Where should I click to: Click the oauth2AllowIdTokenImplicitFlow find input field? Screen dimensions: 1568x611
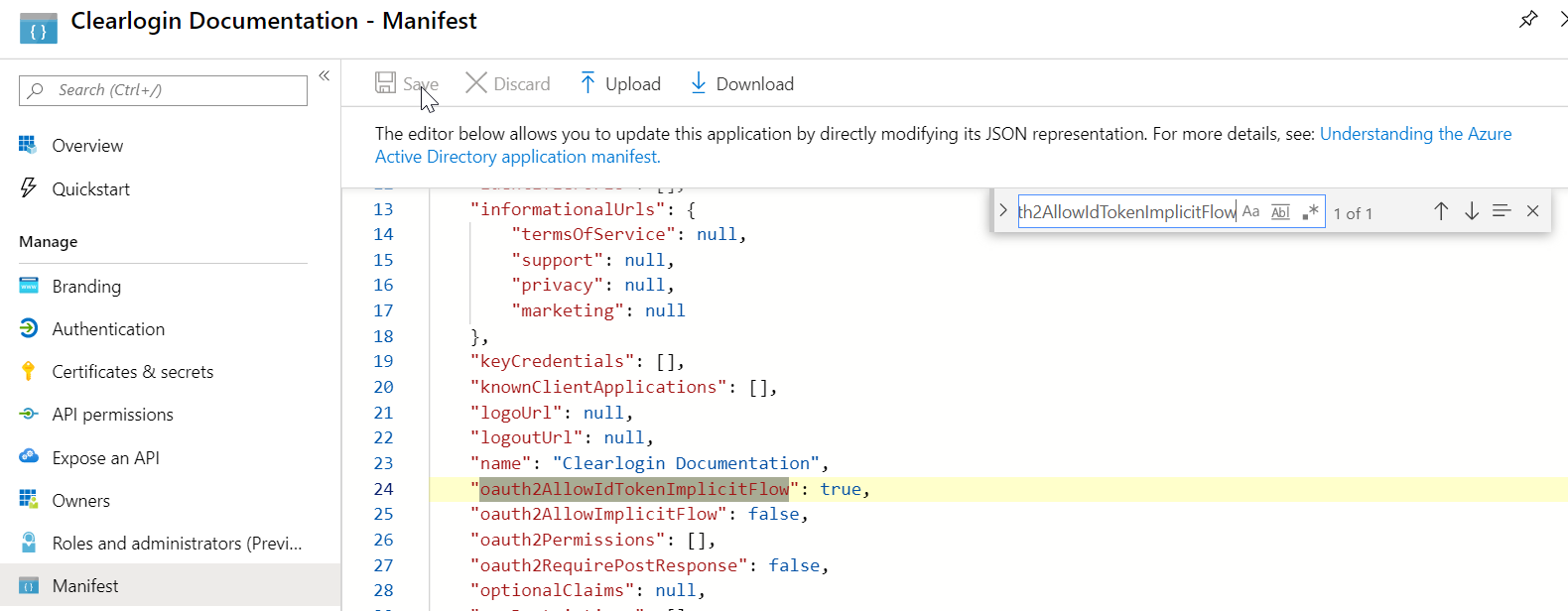click(x=1126, y=211)
